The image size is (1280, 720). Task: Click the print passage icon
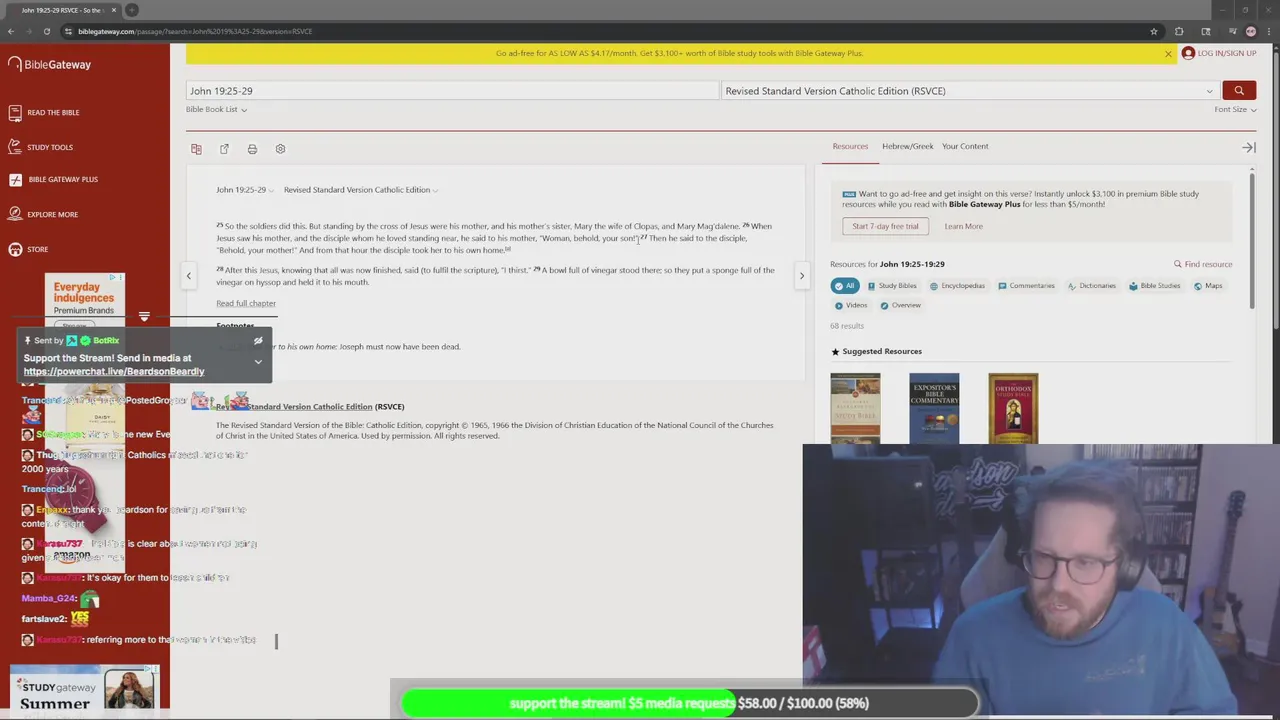tap(252, 149)
